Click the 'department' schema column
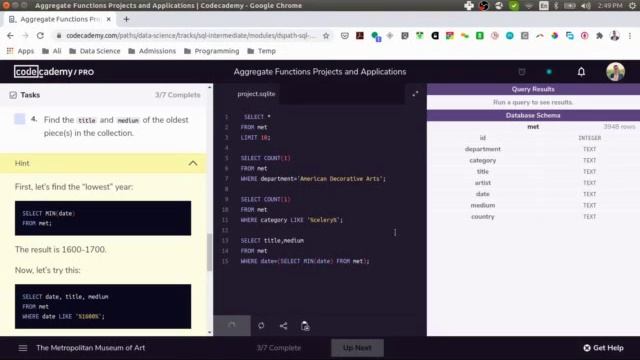 click(482, 149)
